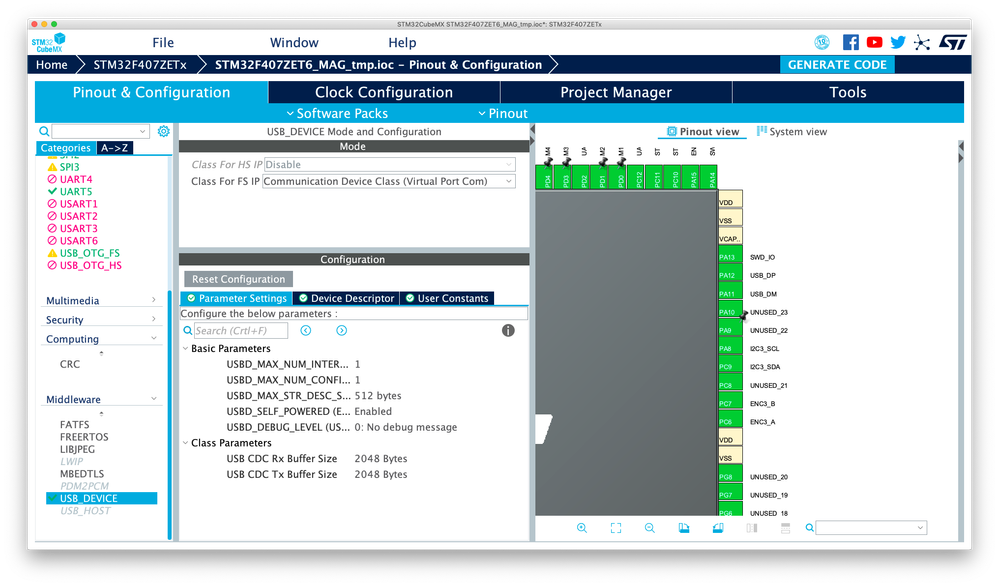The image size is (999, 586).
Task: Select the Pinout & Configuration tab
Action: pos(152,92)
